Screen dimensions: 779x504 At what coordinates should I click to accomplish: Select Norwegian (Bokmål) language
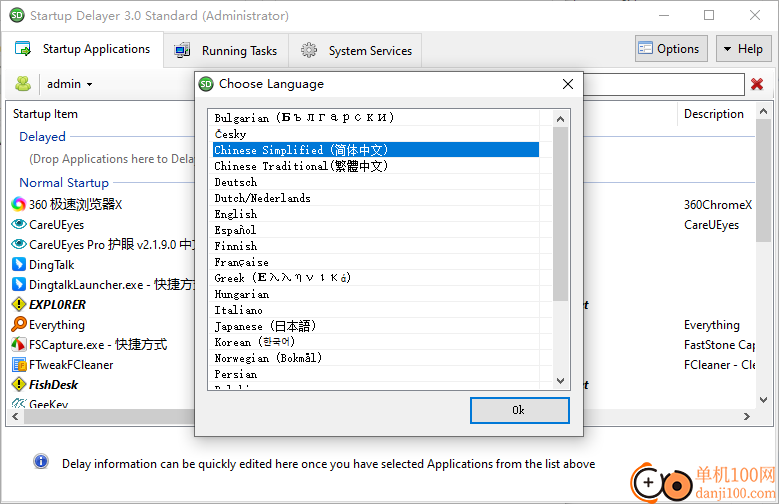tap(376, 358)
